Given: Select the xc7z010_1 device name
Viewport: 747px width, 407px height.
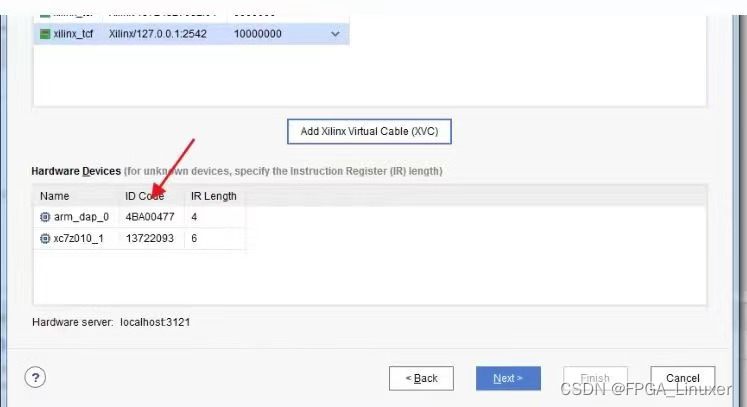Looking at the screenshot, I should (78, 238).
